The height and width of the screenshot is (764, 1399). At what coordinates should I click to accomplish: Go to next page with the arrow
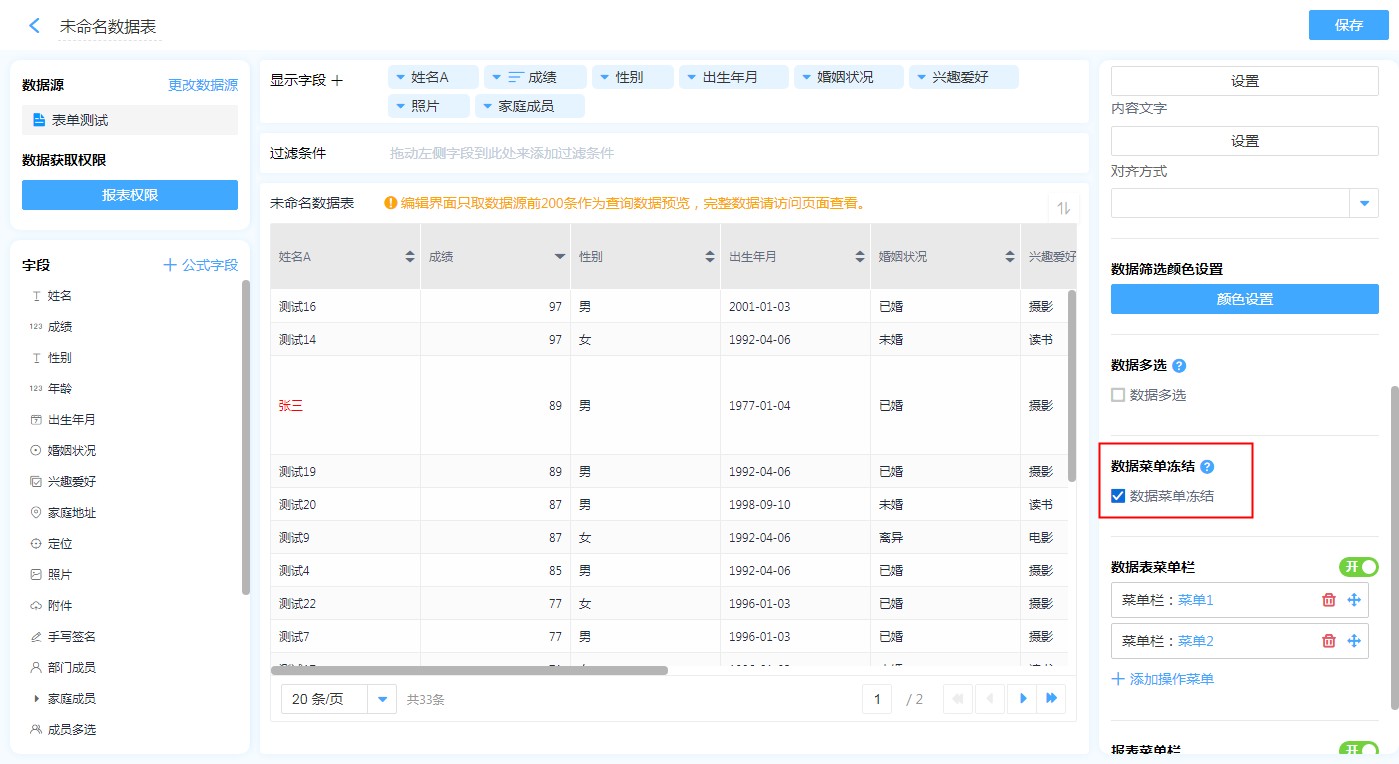[x=1022, y=699]
